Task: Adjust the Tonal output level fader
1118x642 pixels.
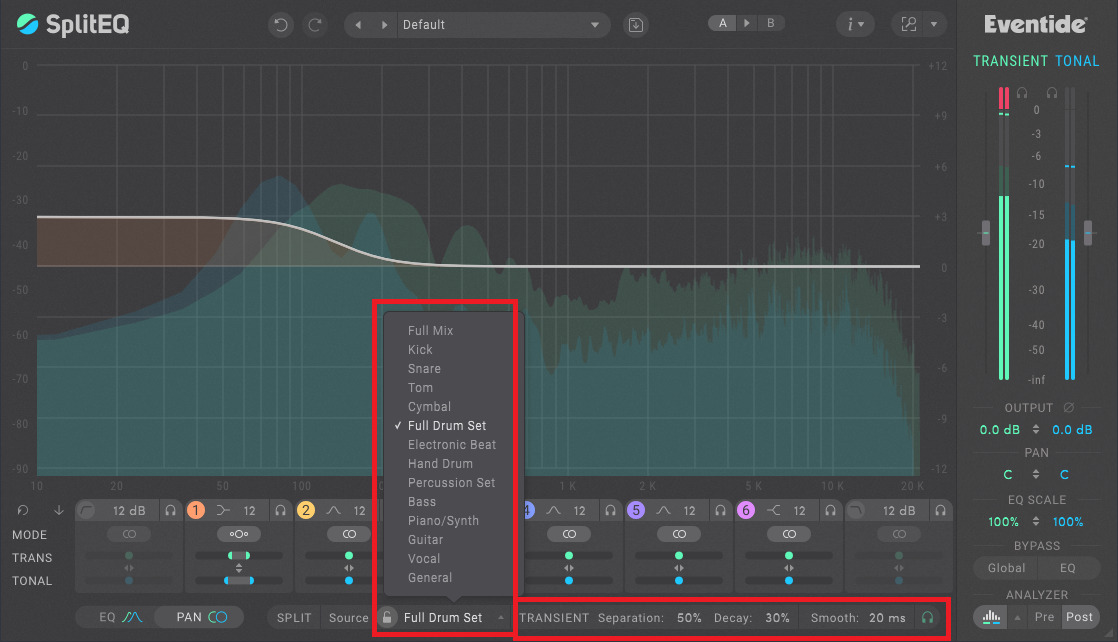Action: pos(1088,233)
